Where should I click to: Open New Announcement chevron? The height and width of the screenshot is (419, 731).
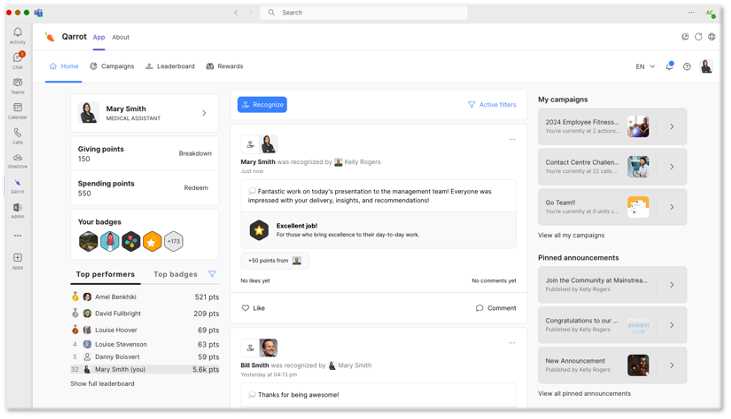point(672,365)
